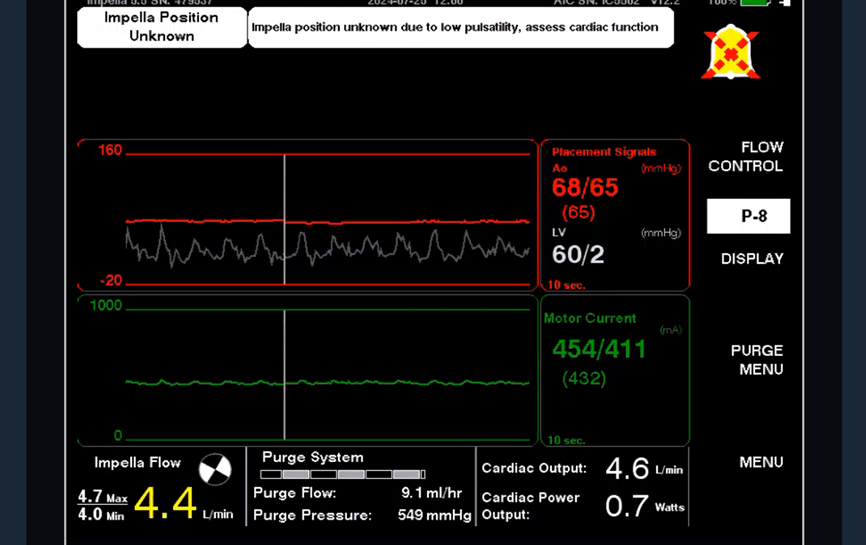Click the Purge System label
The image size is (866, 545).
(x=313, y=457)
